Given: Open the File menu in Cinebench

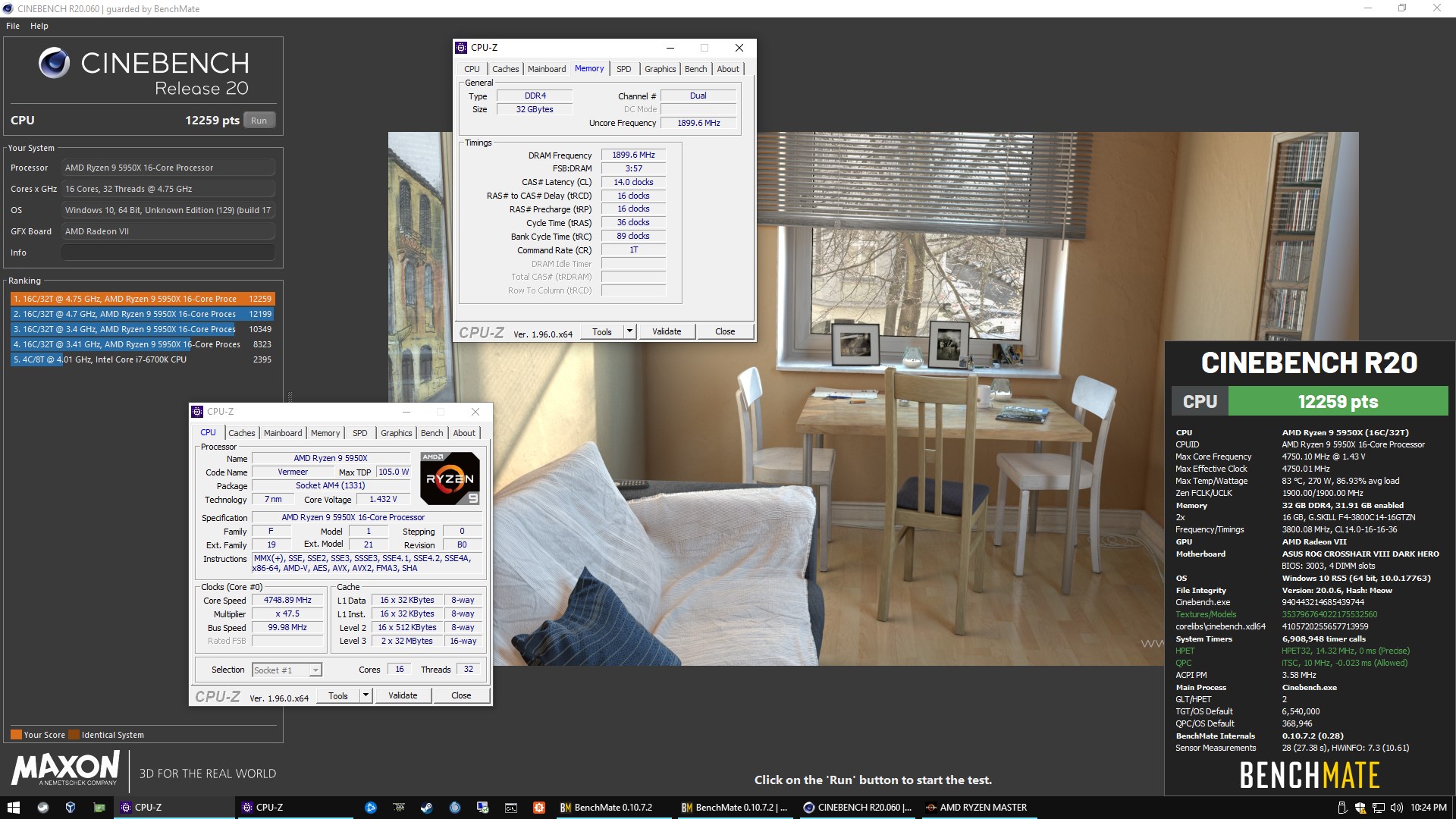Looking at the screenshot, I should [x=13, y=26].
